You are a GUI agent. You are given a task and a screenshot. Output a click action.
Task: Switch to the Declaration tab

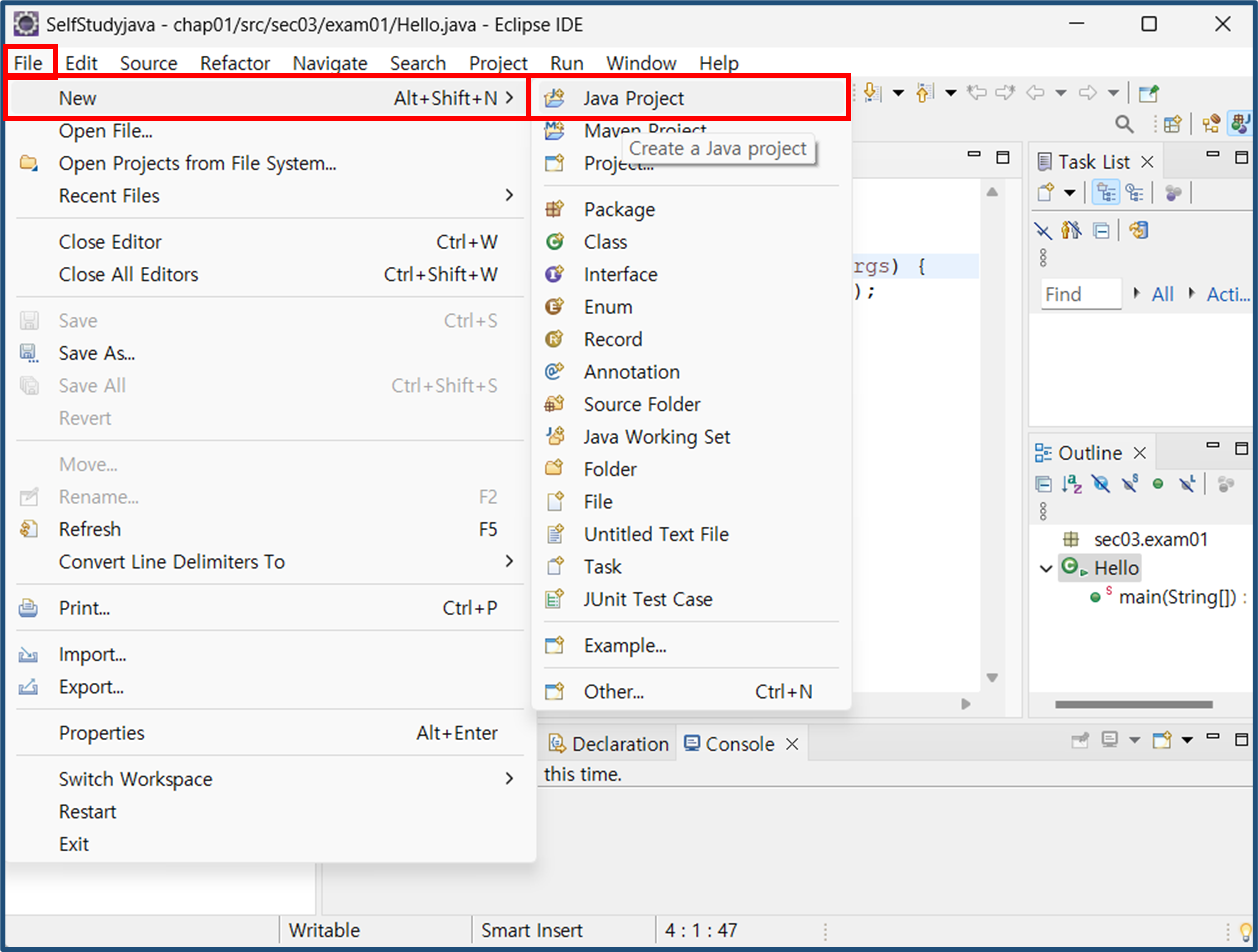(x=609, y=744)
